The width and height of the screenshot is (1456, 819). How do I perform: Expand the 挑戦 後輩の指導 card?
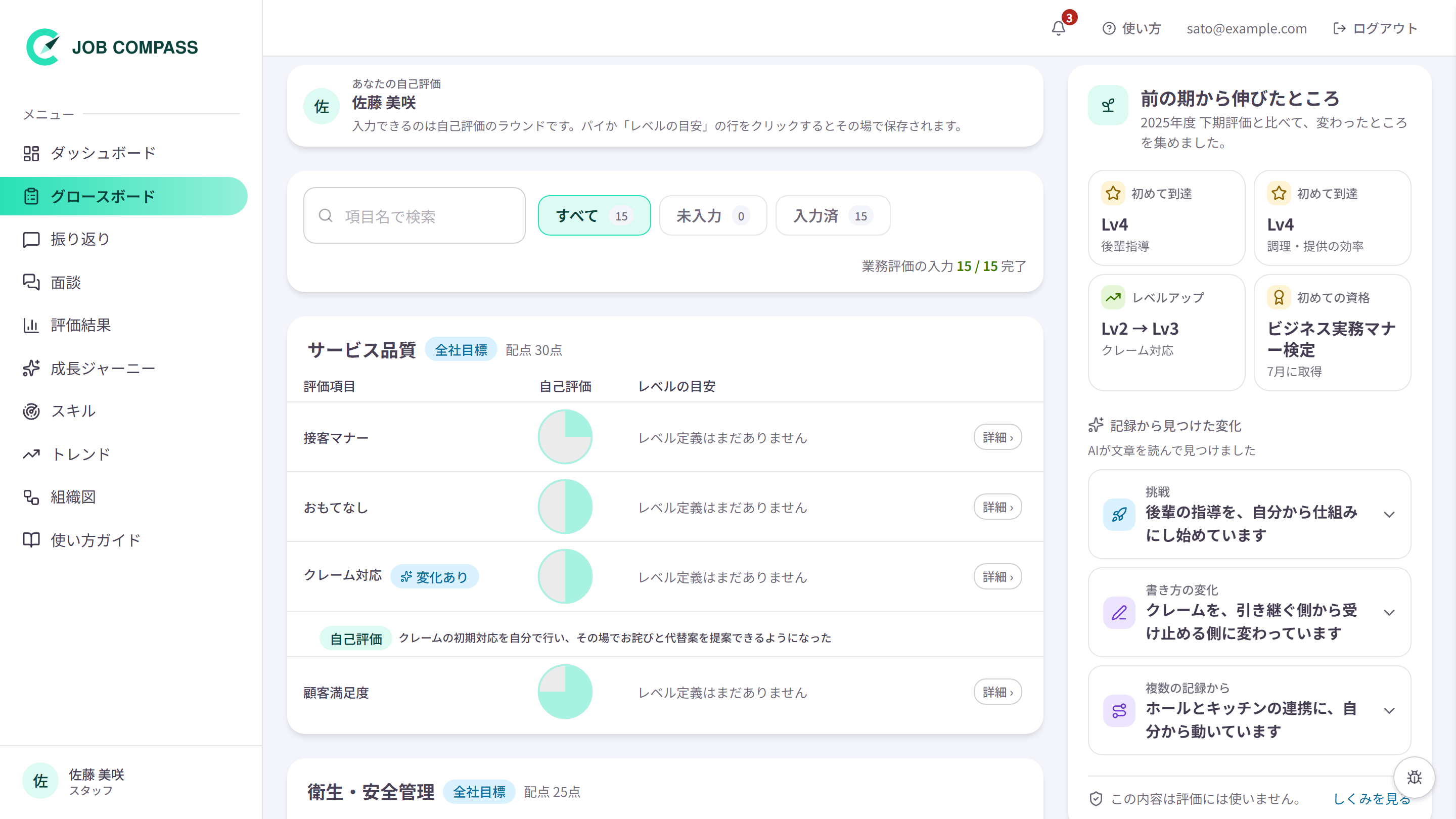pos(1249,514)
